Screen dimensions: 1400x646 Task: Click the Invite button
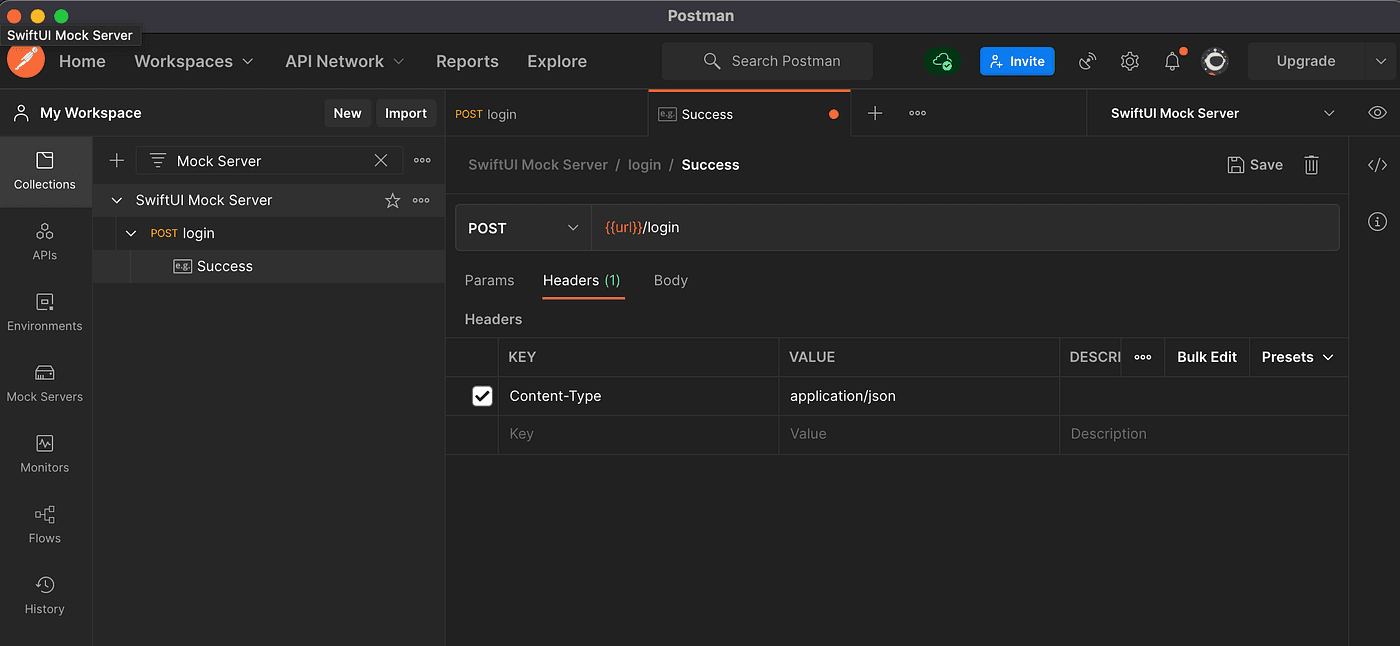pos(1017,61)
